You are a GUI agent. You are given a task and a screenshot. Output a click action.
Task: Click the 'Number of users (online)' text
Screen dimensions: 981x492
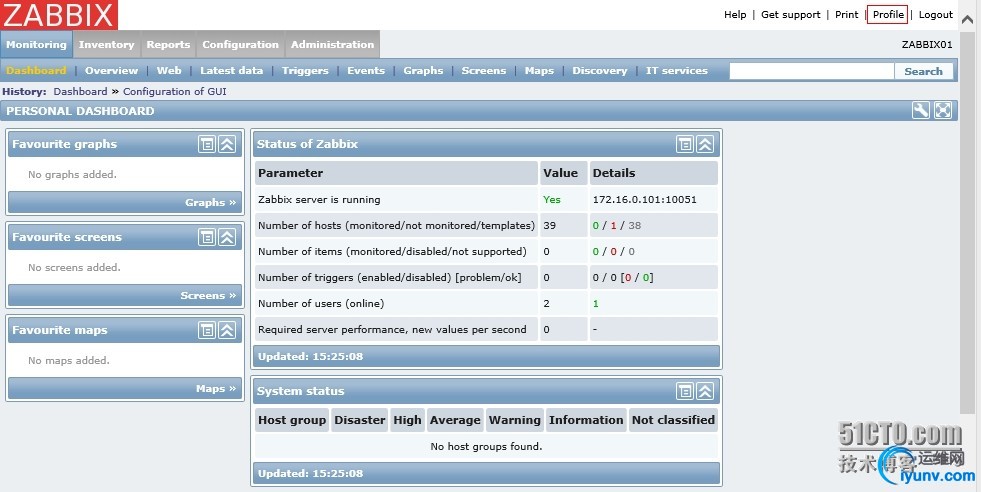tap(321, 304)
